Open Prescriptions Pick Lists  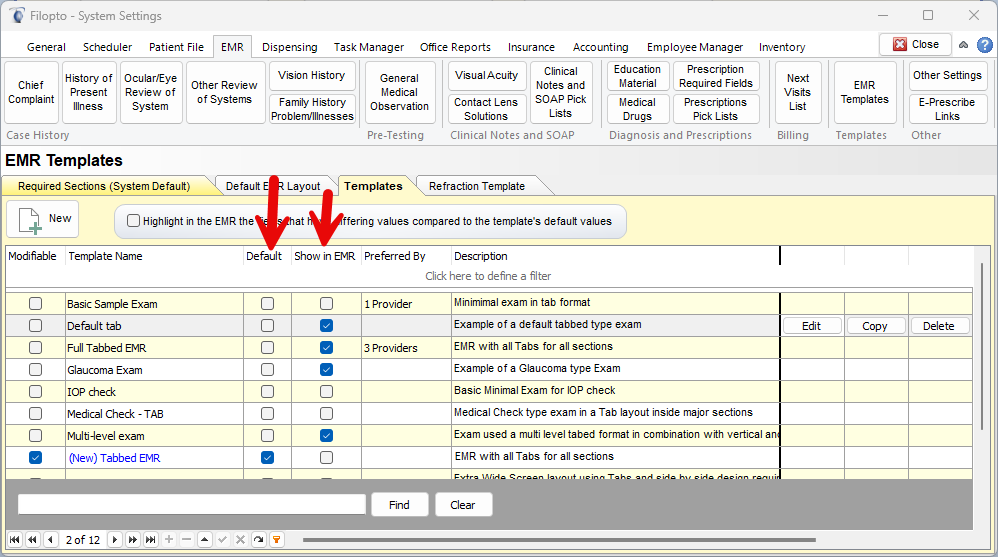pyautogui.click(x=715, y=109)
